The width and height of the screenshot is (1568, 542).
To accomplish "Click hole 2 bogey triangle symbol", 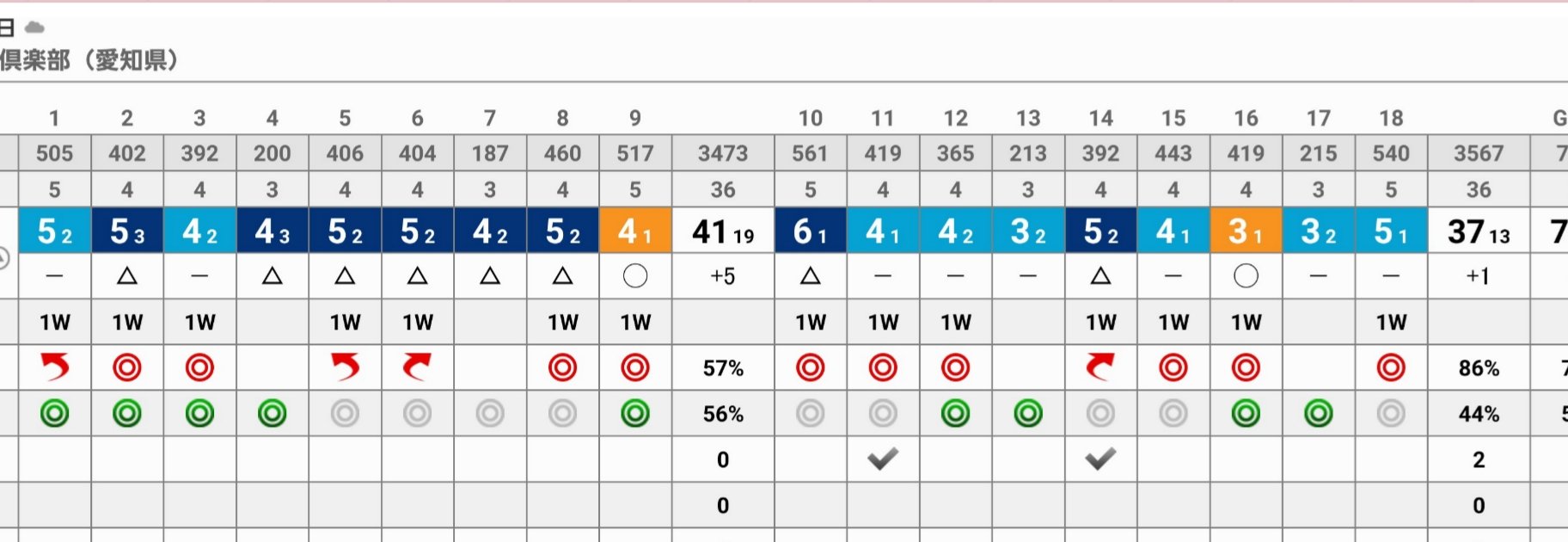I will [127, 276].
